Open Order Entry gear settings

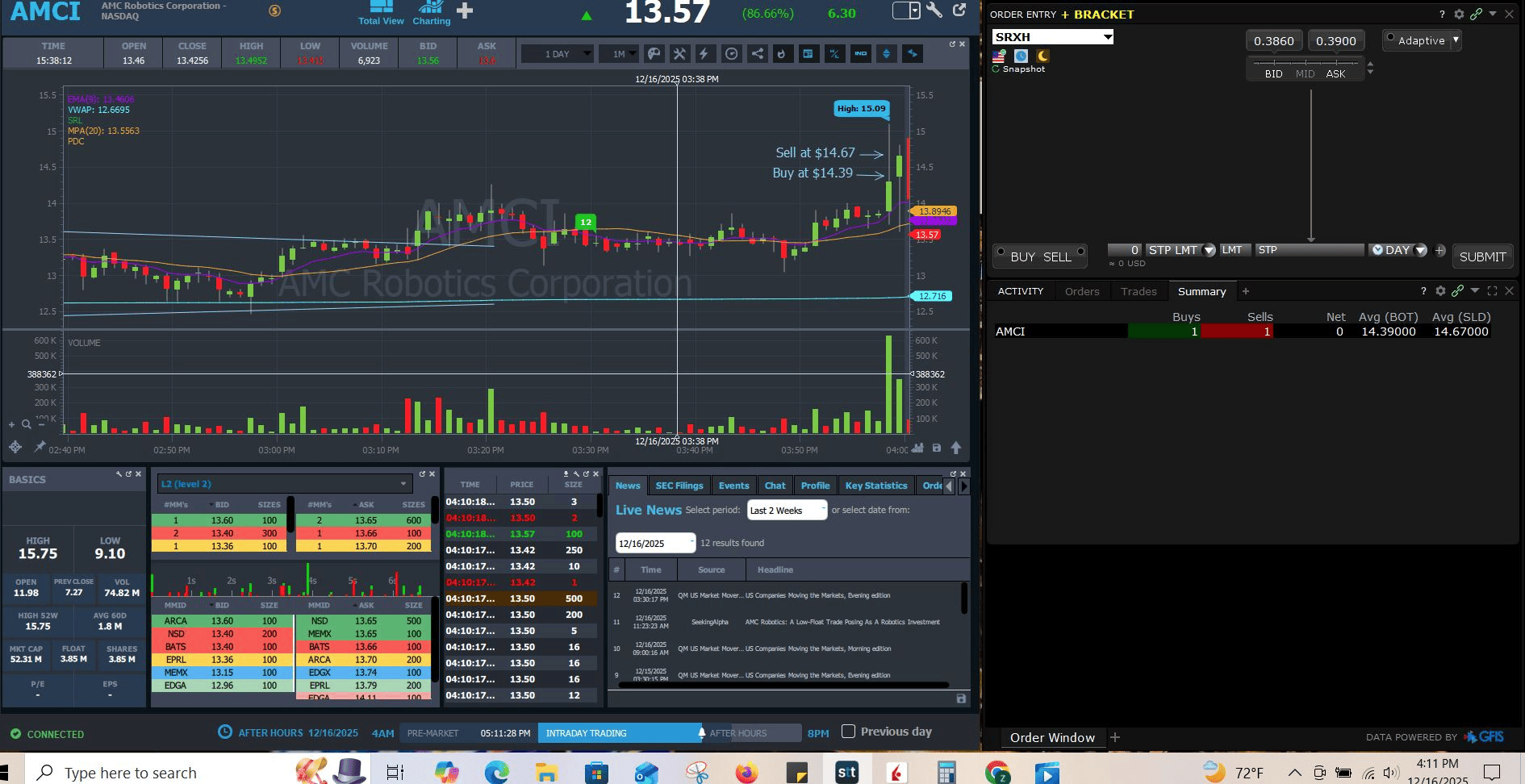[1459, 15]
